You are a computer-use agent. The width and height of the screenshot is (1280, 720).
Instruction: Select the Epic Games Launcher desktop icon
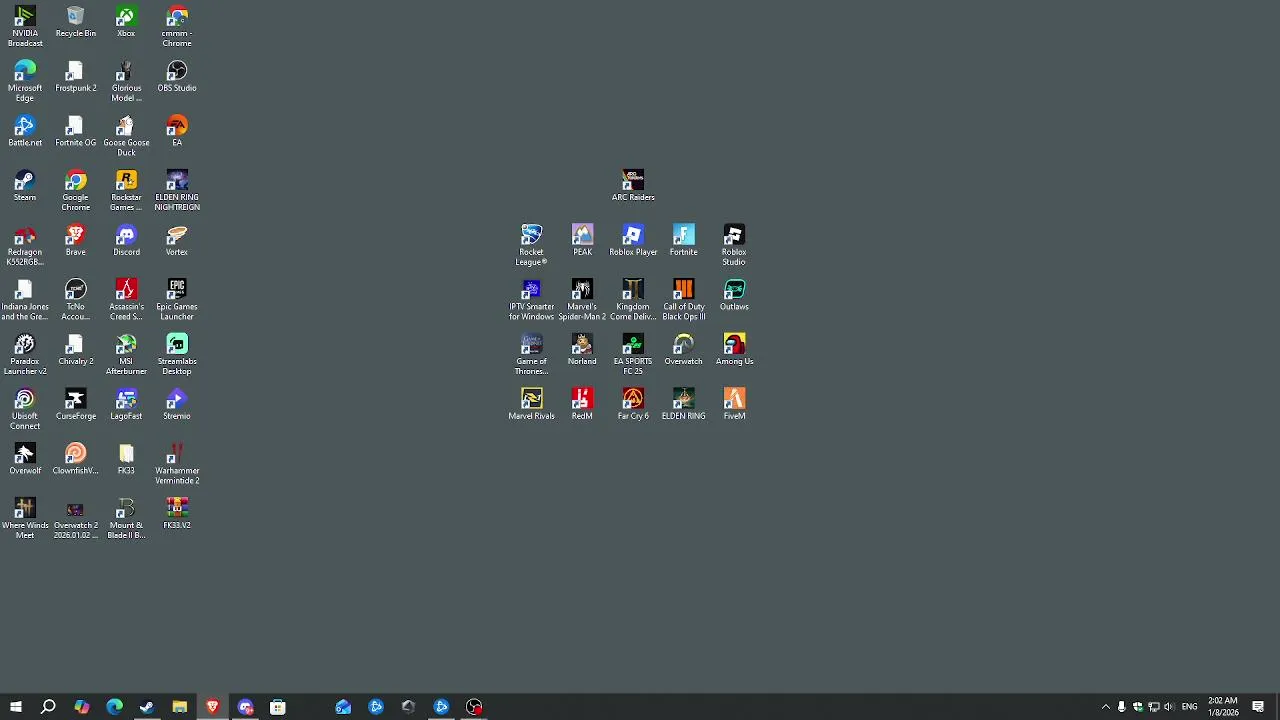(x=177, y=301)
